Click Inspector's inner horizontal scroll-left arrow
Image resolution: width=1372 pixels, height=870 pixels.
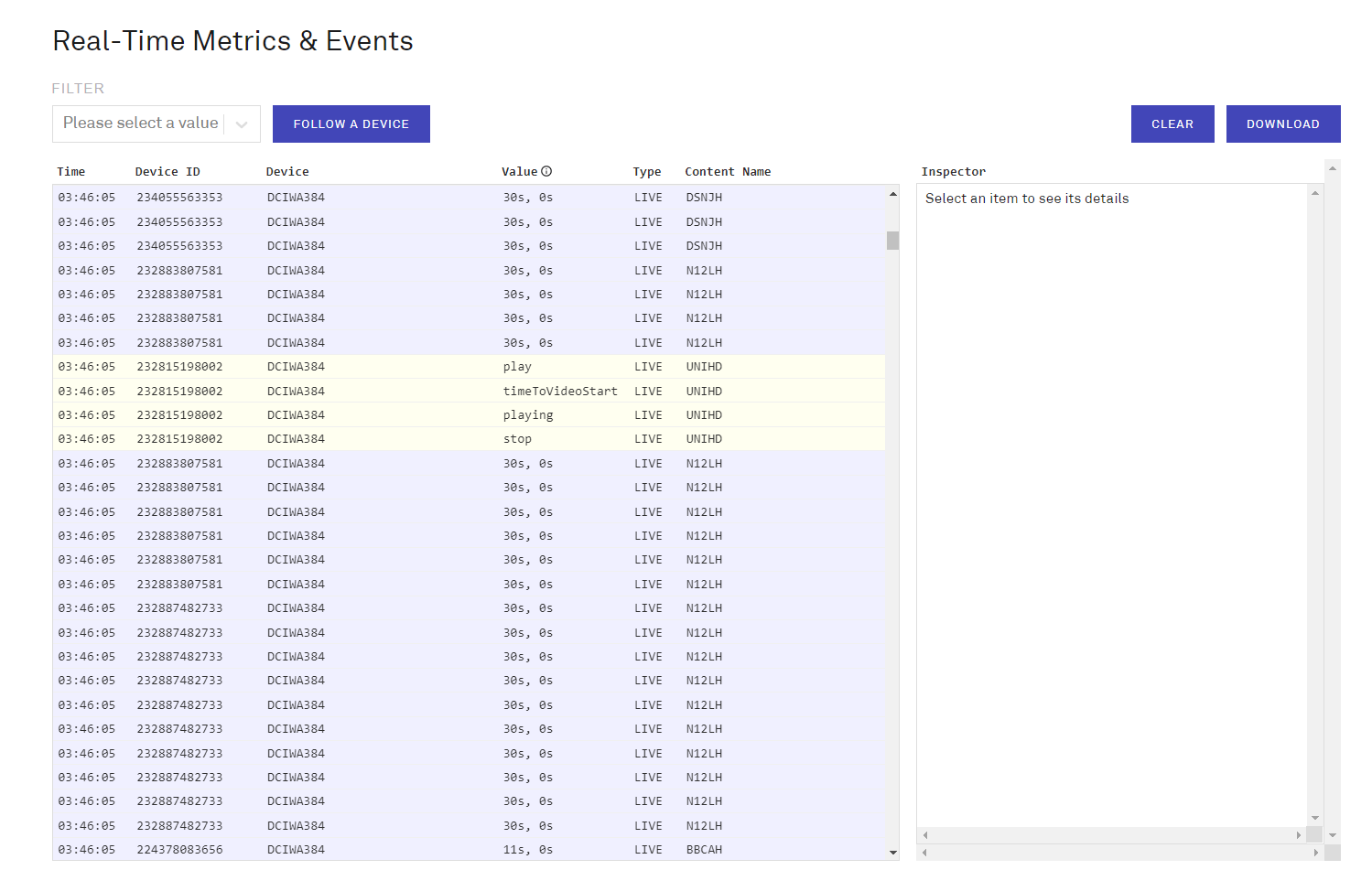pos(925,835)
